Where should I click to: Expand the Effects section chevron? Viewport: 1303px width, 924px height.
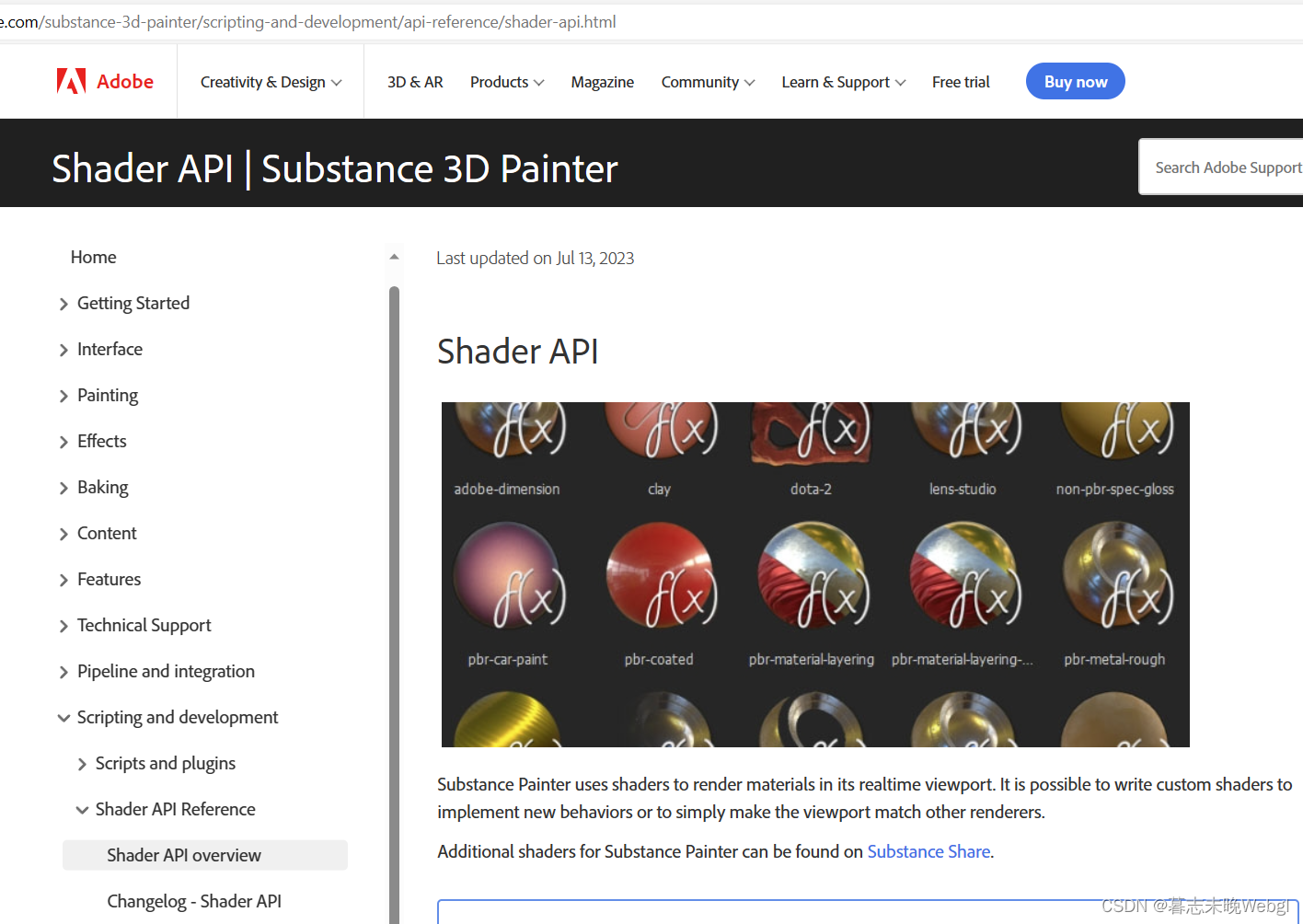63,442
